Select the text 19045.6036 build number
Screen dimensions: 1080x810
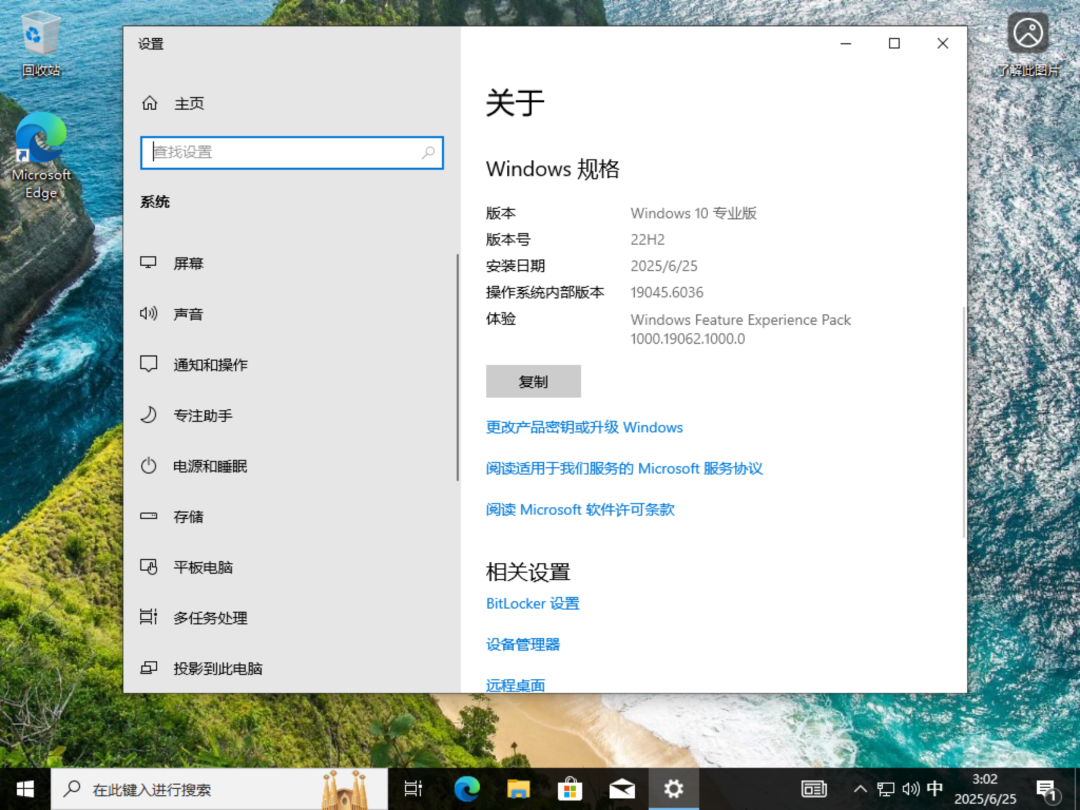[x=667, y=292]
